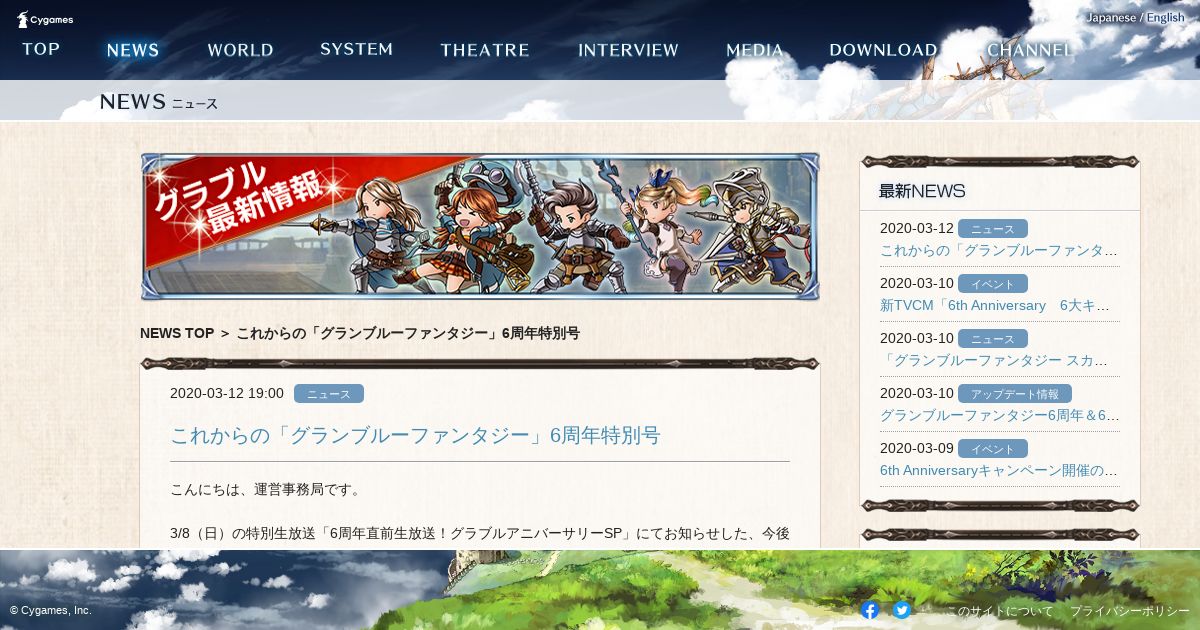Open sidebar link 新TVCM「6th Anniversary 6大キ…
Screen dimensions: 1200x630
point(995,305)
